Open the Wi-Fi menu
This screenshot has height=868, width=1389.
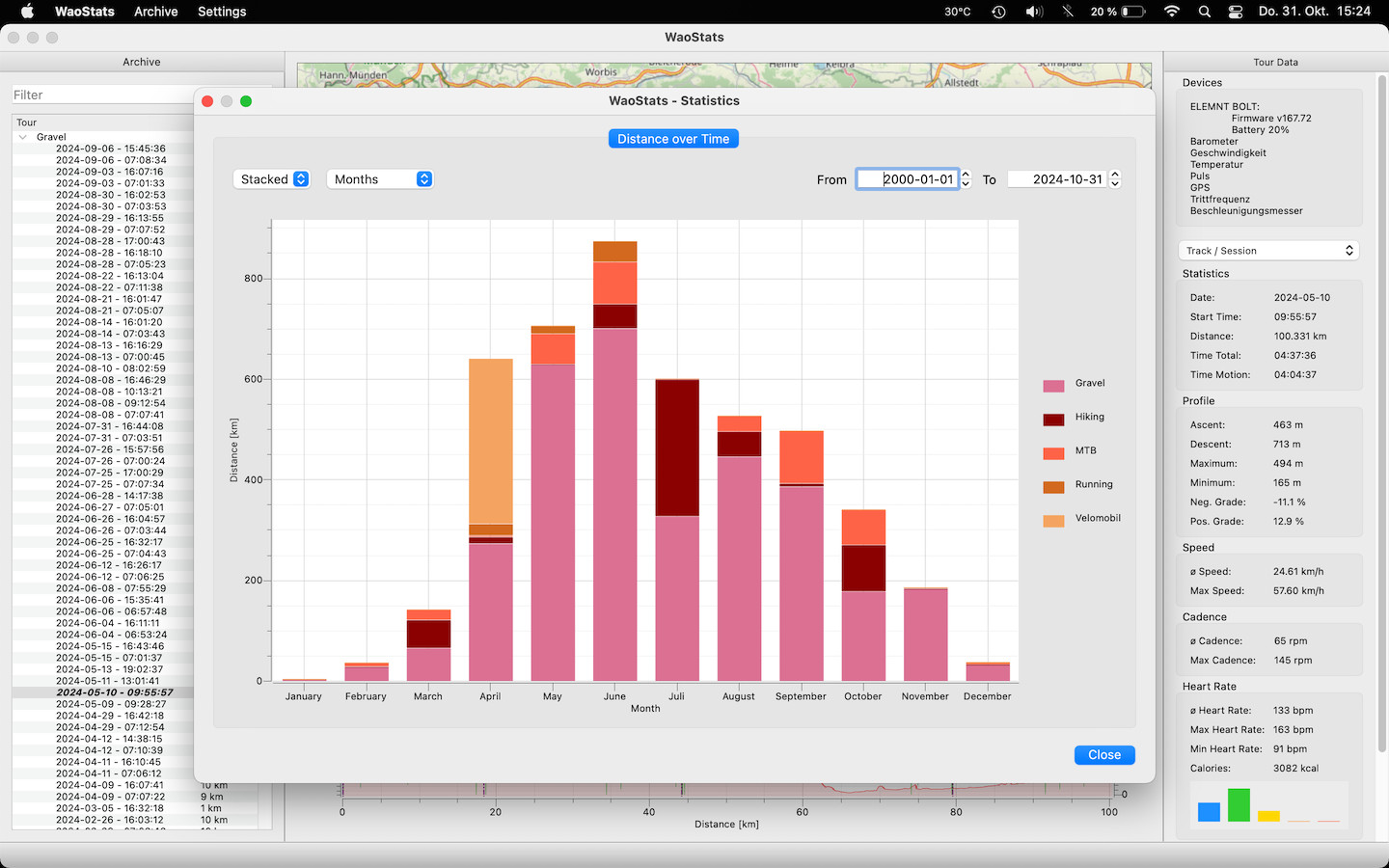(1172, 12)
